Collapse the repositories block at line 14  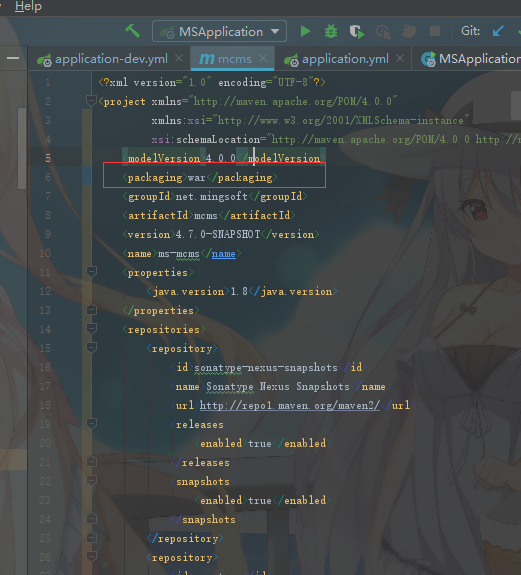coord(91,329)
